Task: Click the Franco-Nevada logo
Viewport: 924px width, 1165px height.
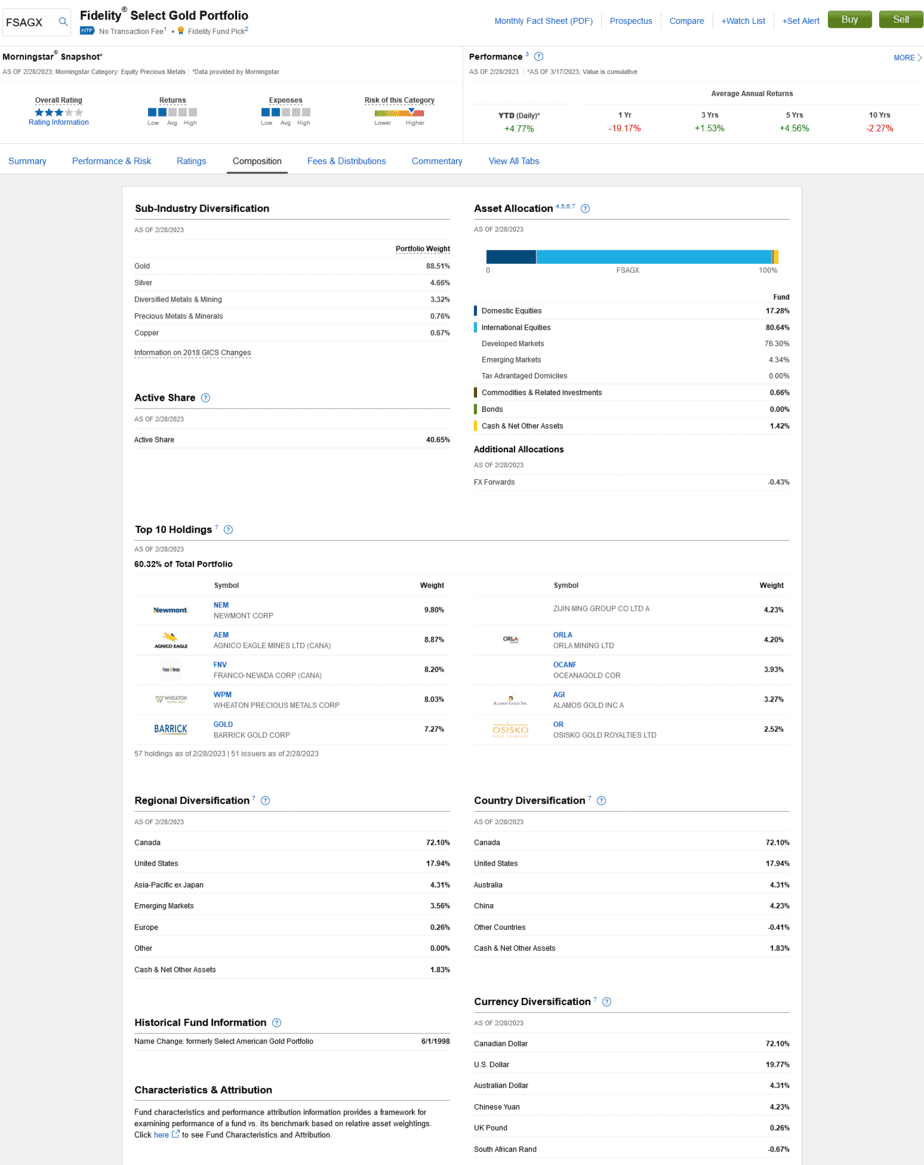Action: (171, 669)
